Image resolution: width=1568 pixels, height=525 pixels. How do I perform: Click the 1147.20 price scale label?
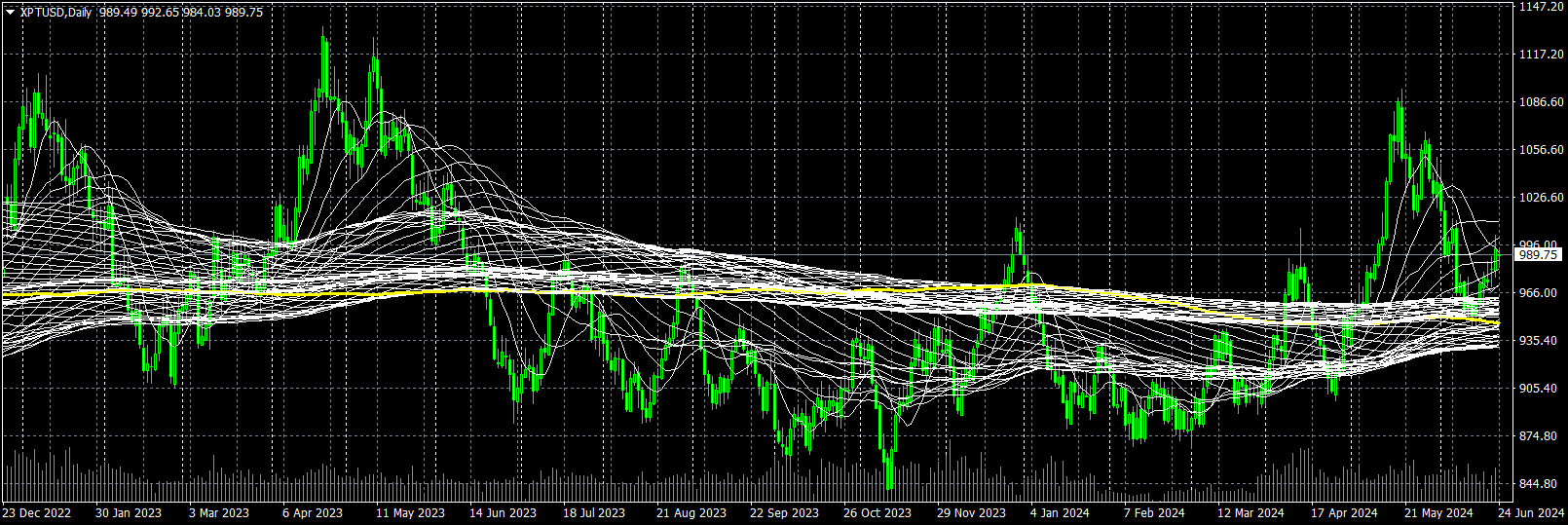[1541, 7]
